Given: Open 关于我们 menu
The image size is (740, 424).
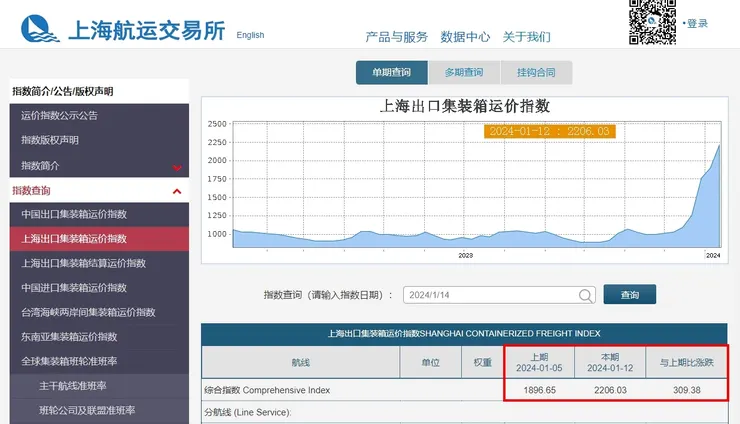Looking at the screenshot, I should [x=526, y=37].
